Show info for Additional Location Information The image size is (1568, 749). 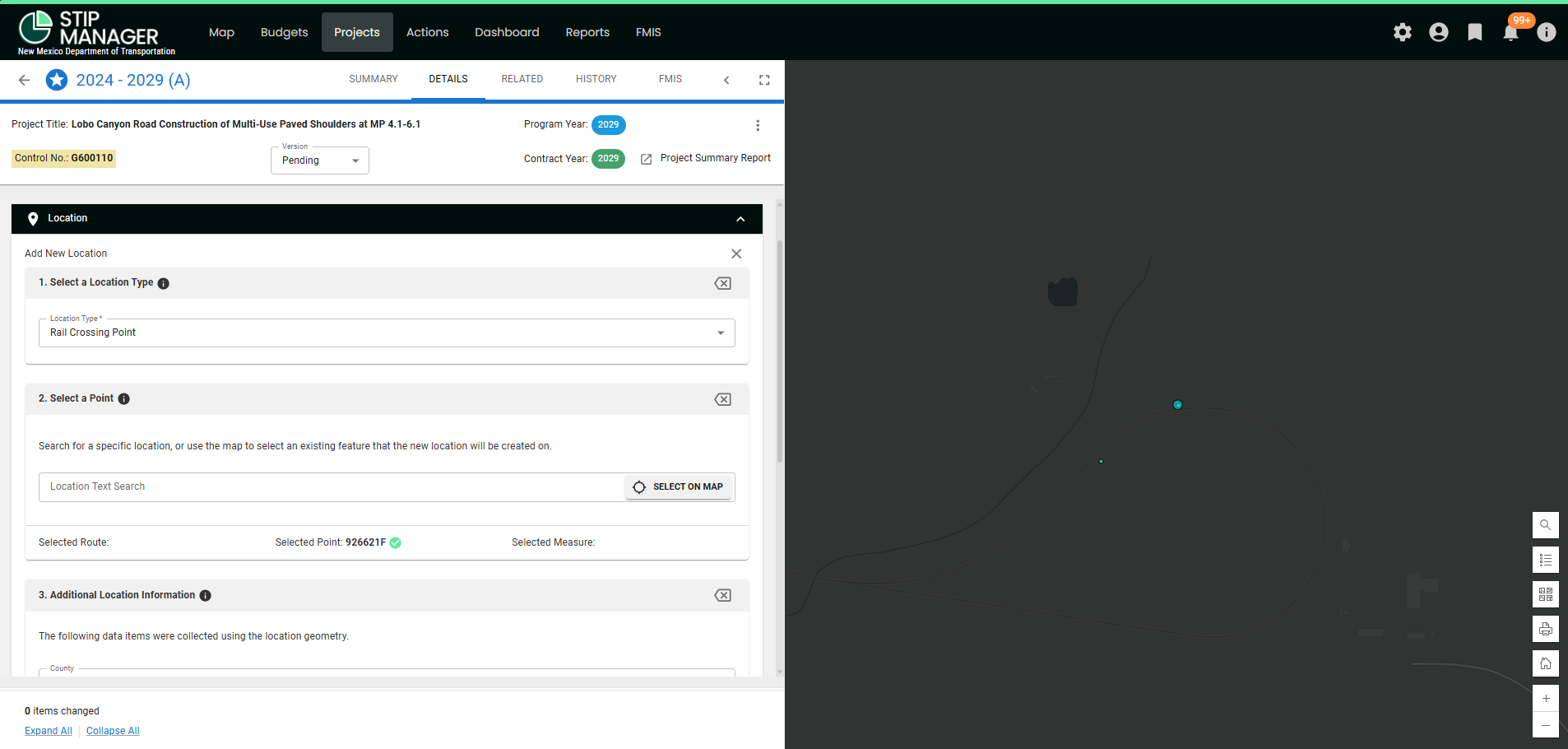tap(206, 595)
